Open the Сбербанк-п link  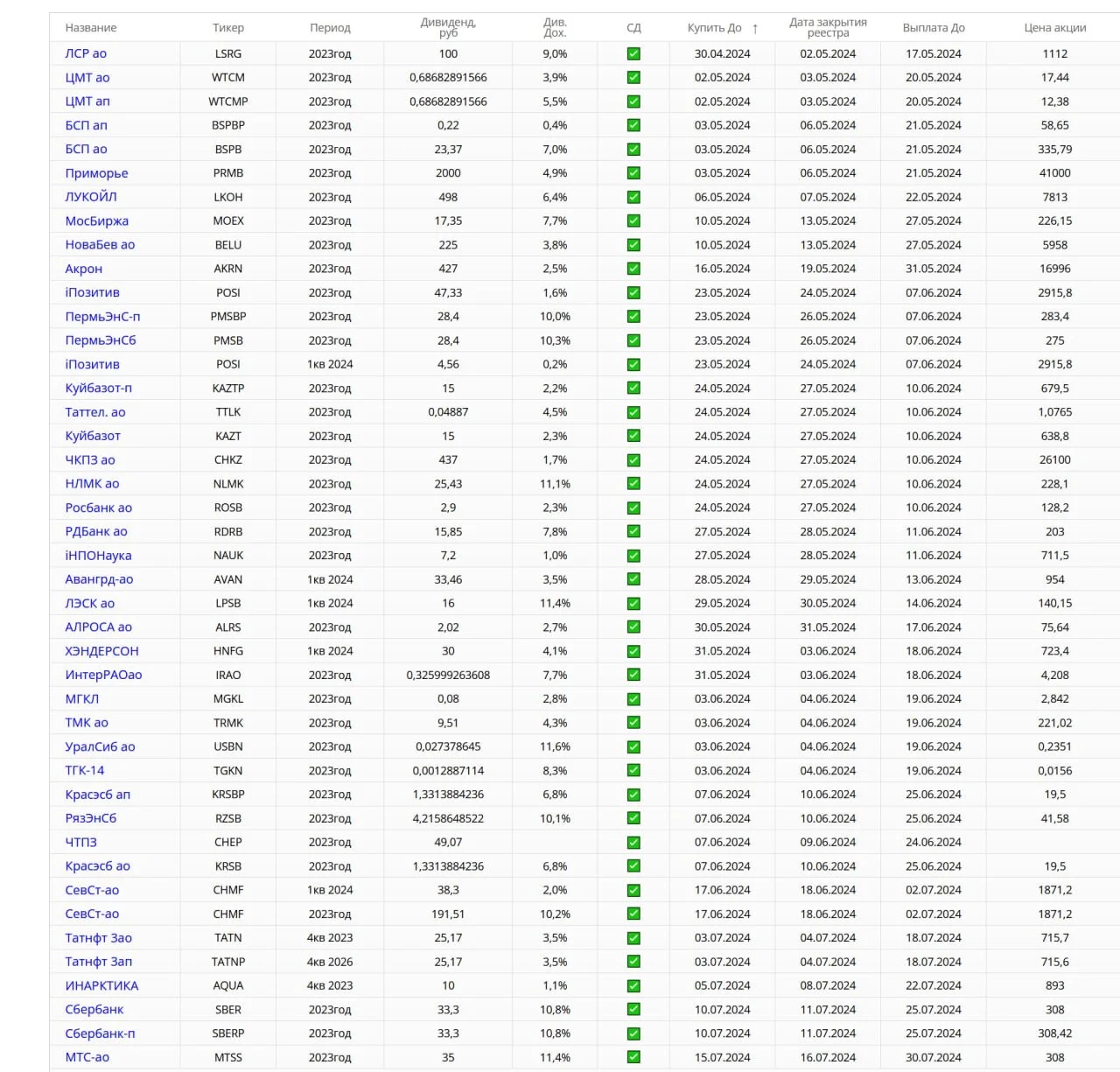click(100, 1033)
